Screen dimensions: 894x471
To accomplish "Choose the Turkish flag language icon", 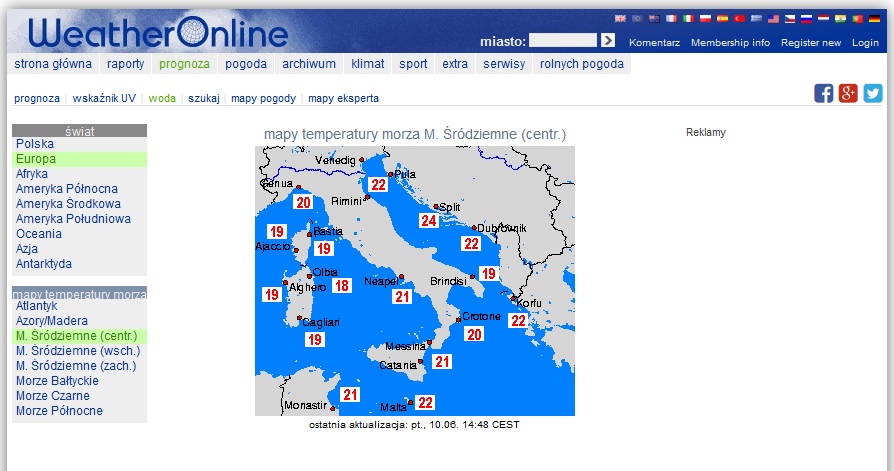I will (x=739, y=18).
